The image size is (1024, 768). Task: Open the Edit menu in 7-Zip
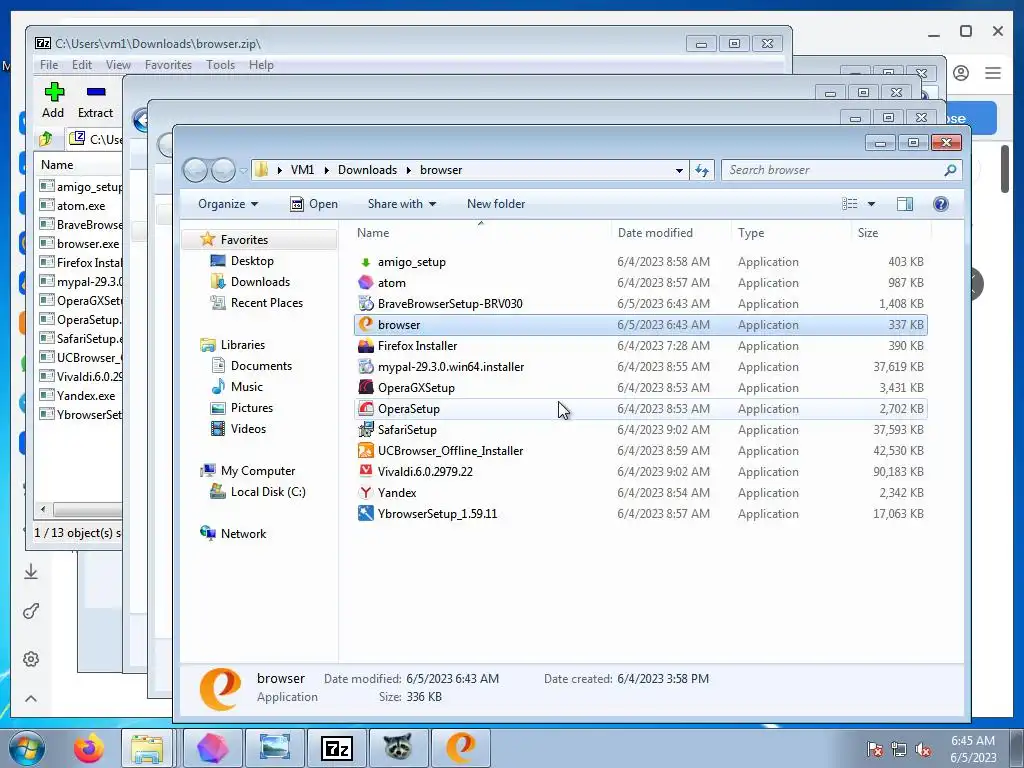pyautogui.click(x=82, y=65)
